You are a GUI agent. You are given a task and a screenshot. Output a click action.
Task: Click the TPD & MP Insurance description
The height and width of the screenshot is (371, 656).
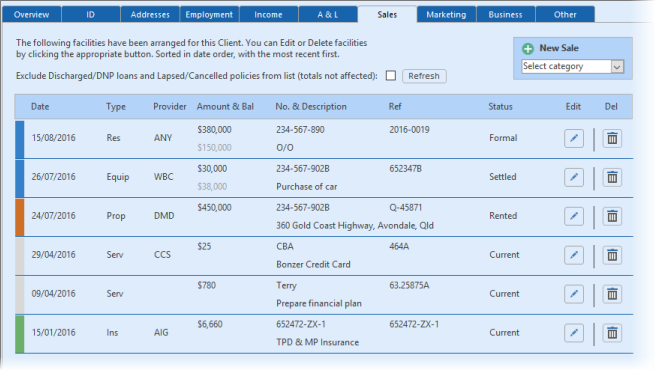(x=318, y=343)
